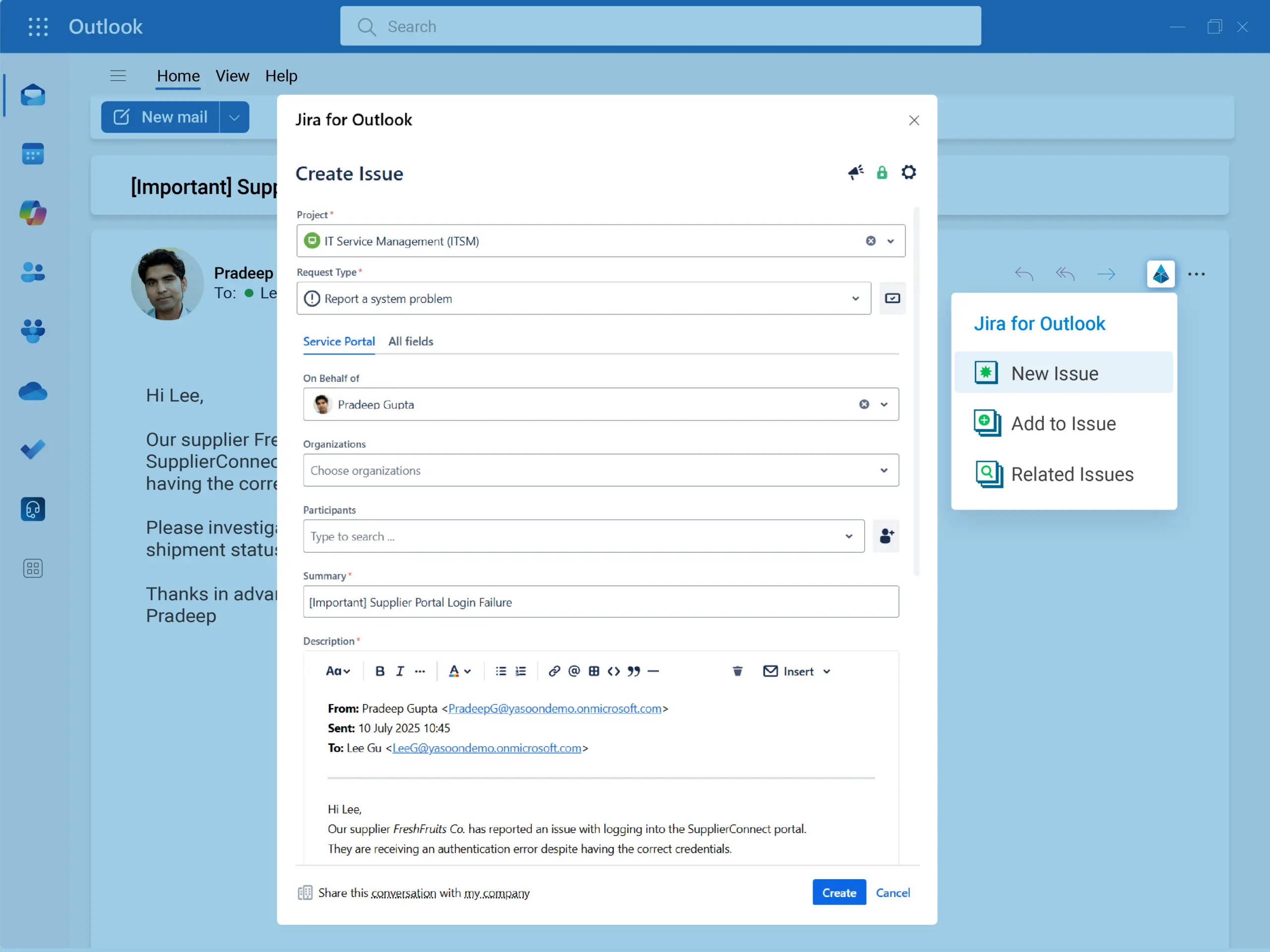The image size is (1270, 952).
Task: Clear Pradeep Gupta from On Behalf of
Action: pyautogui.click(x=864, y=405)
